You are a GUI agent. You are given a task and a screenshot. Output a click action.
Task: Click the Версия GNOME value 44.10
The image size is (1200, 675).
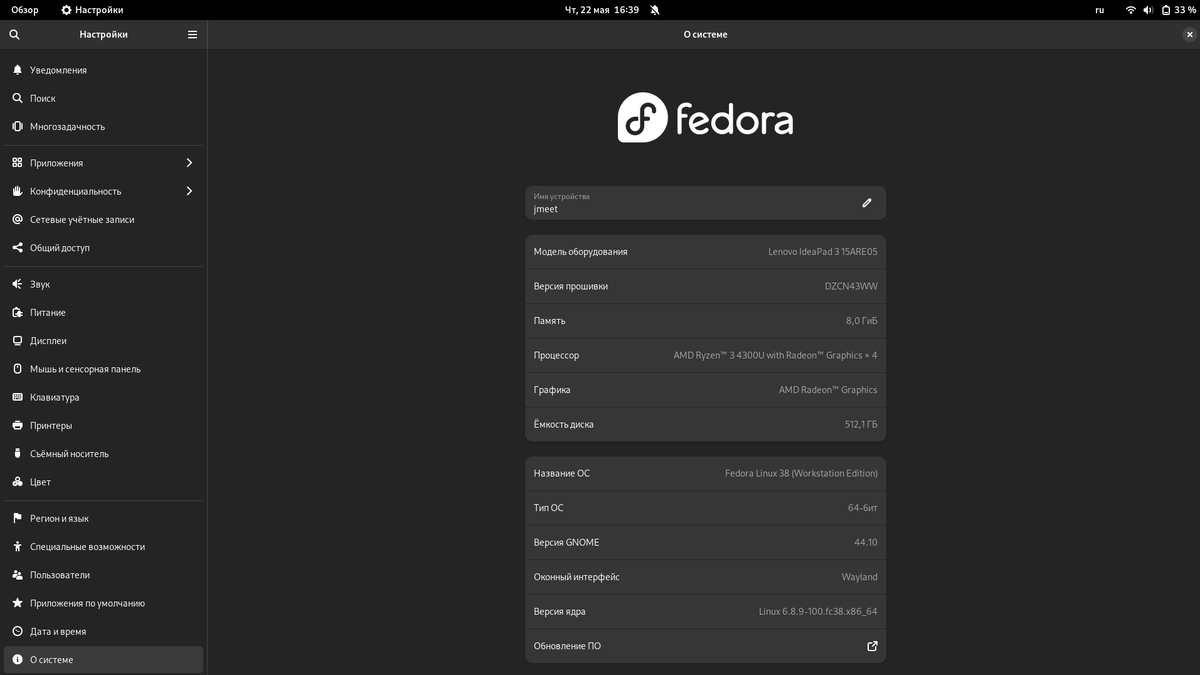pyautogui.click(x=866, y=542)
